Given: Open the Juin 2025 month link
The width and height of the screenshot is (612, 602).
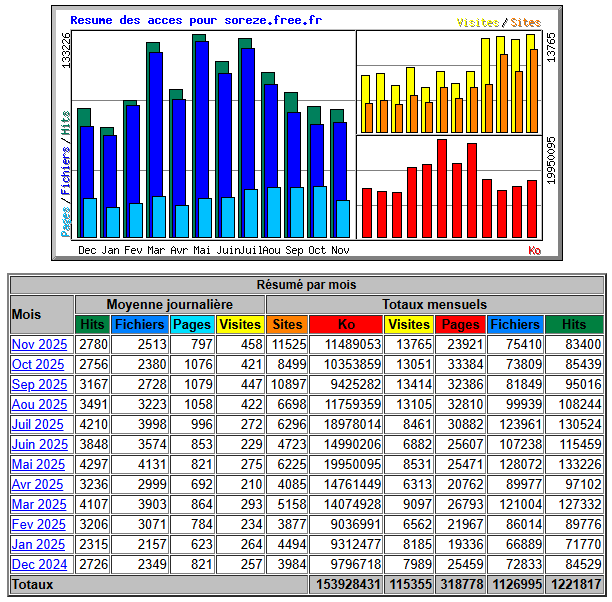Looking at the screenshot, I should pos(38,445).
